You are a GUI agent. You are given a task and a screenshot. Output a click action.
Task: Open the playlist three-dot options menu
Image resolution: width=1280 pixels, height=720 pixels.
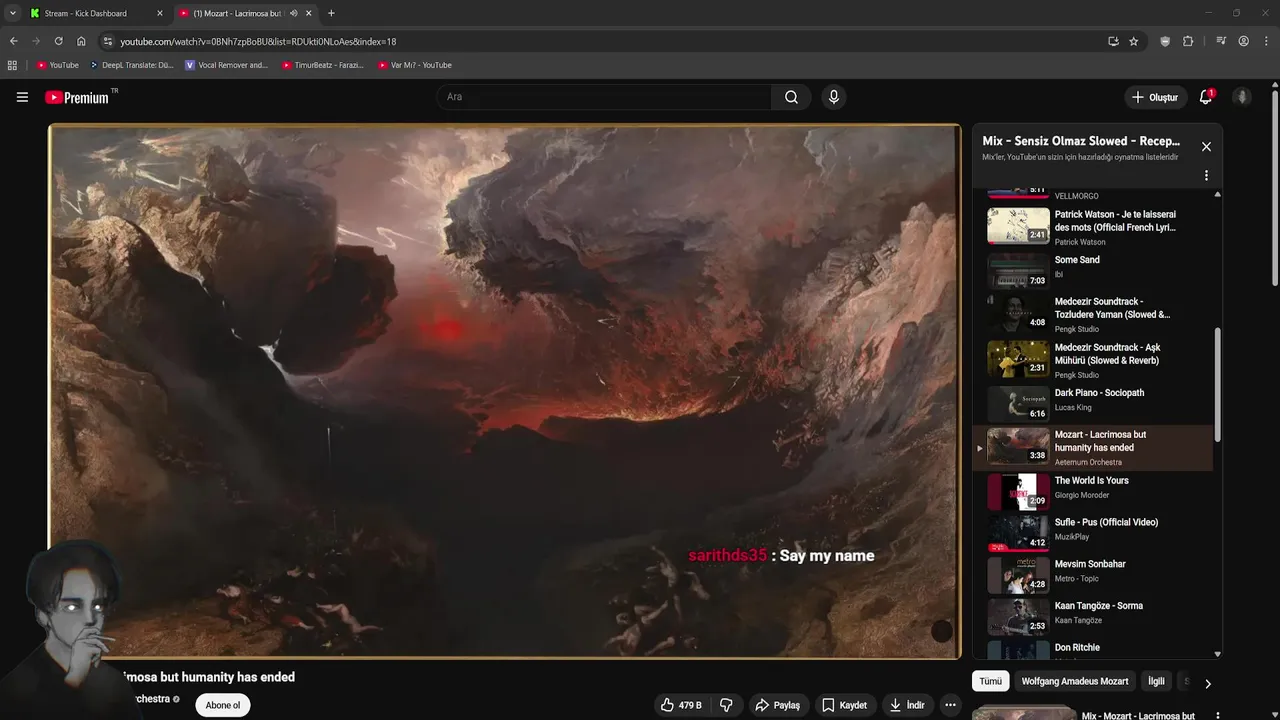point(1206,175)
